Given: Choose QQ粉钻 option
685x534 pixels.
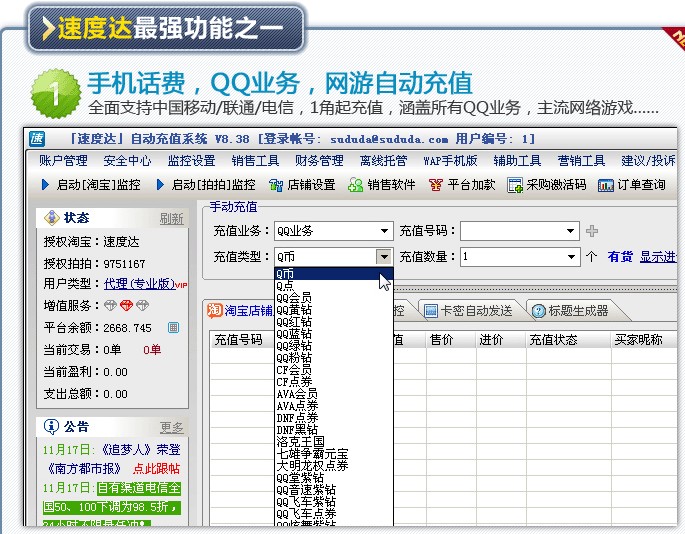Looking at the screenshot, I should pyautogui.click(x=334, y=358).
